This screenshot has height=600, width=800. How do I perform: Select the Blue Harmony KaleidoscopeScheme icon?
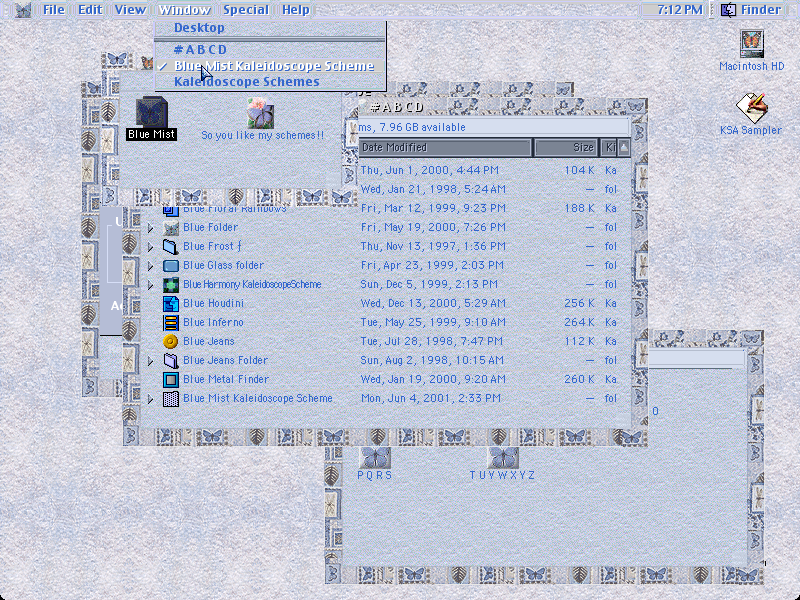tap(171, 285)
